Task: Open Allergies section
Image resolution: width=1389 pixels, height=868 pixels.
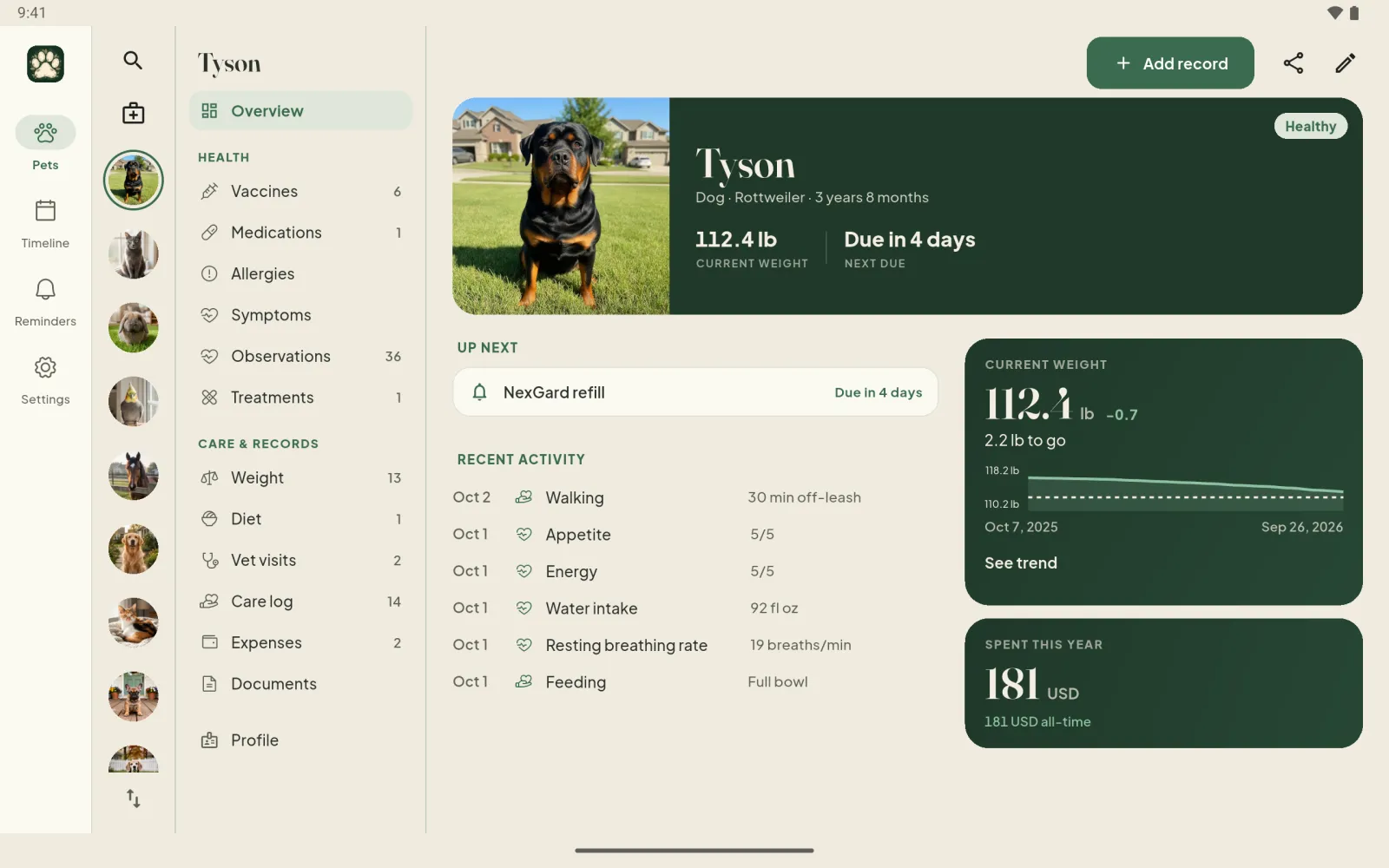Action: (x=300, y=273)
